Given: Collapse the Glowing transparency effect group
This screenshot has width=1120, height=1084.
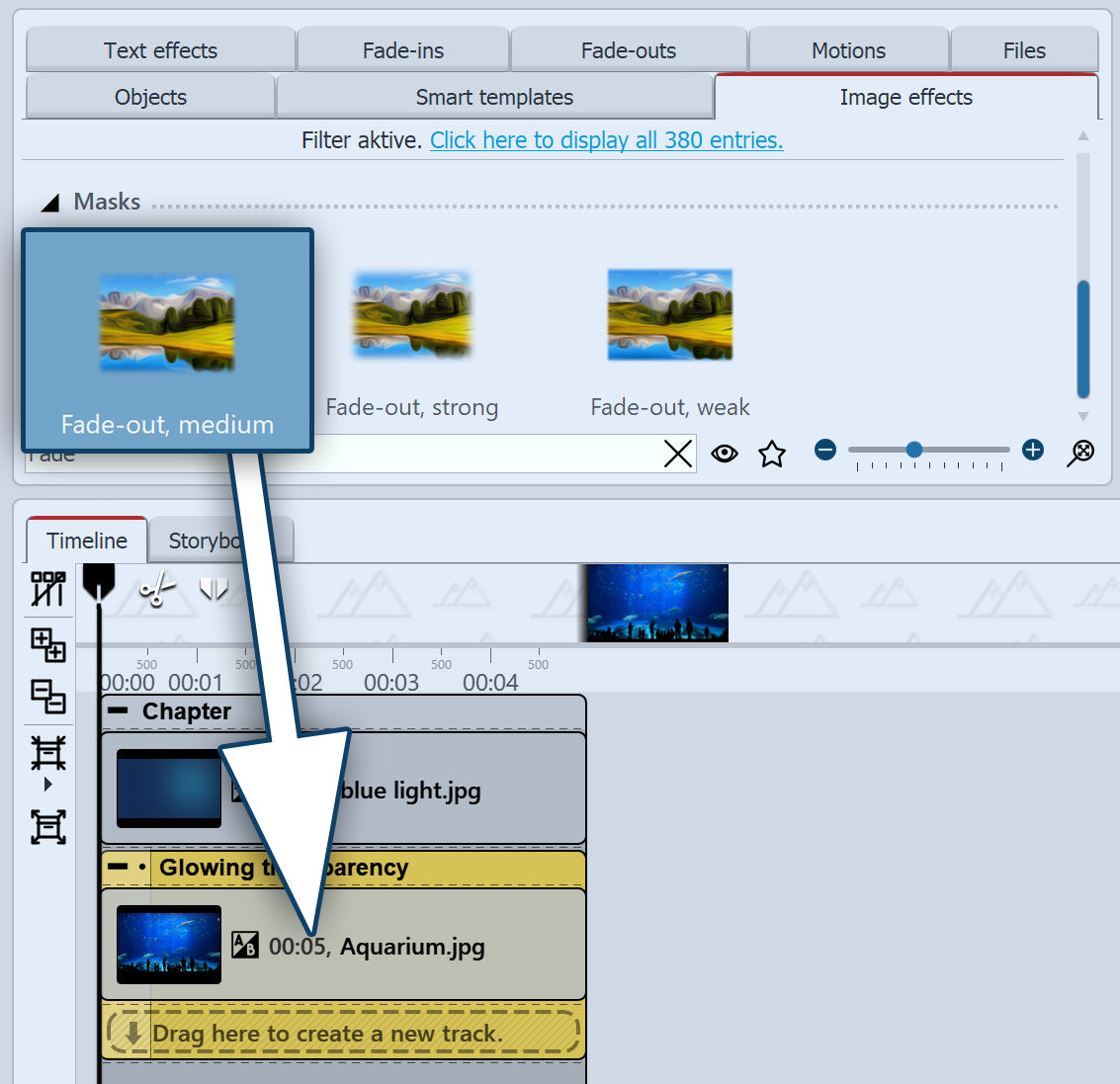Looking at the screenshot, I should pos(118,868).
